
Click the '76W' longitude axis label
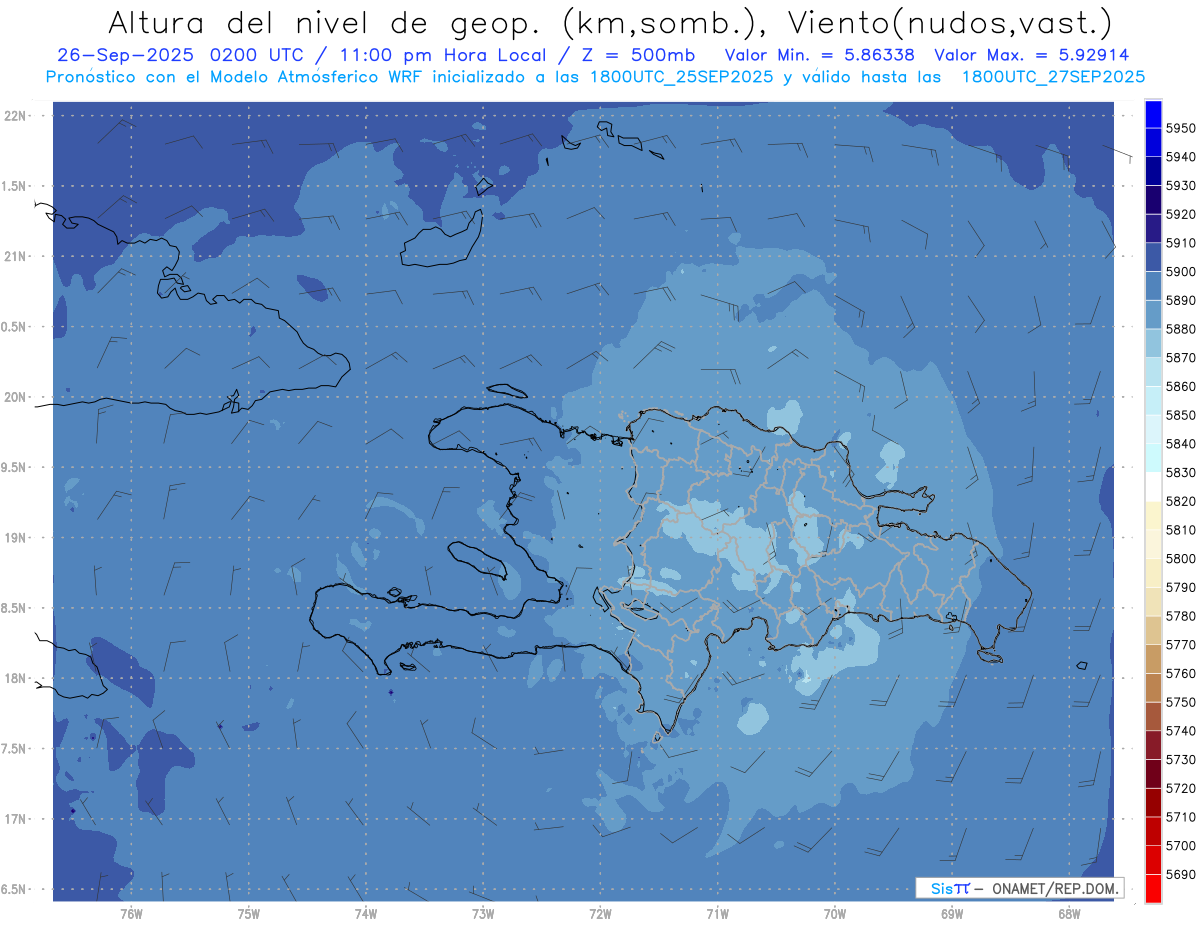tap(131, 914)
